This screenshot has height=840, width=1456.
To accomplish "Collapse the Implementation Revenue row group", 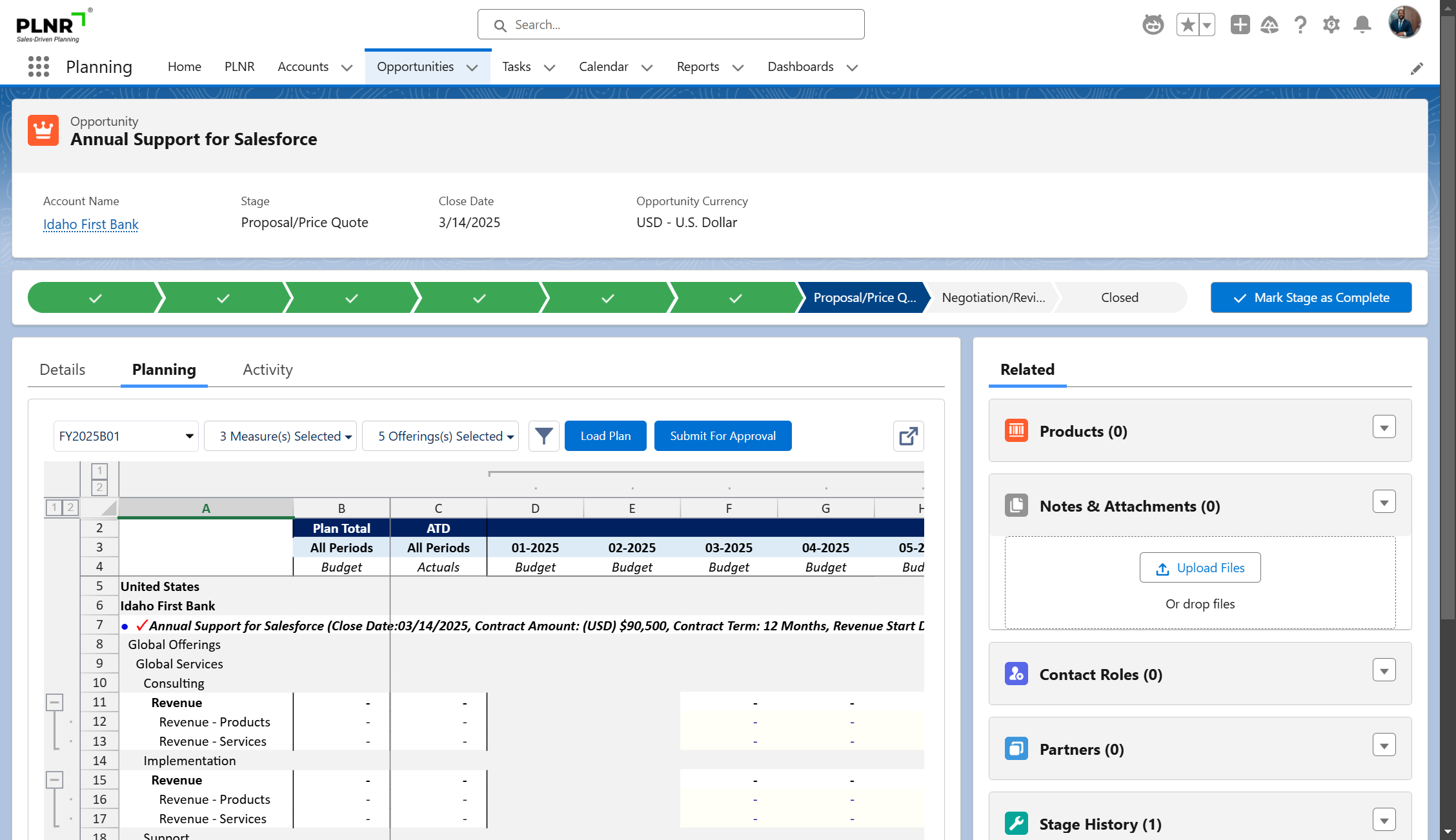I will click(x=55, y=780).
